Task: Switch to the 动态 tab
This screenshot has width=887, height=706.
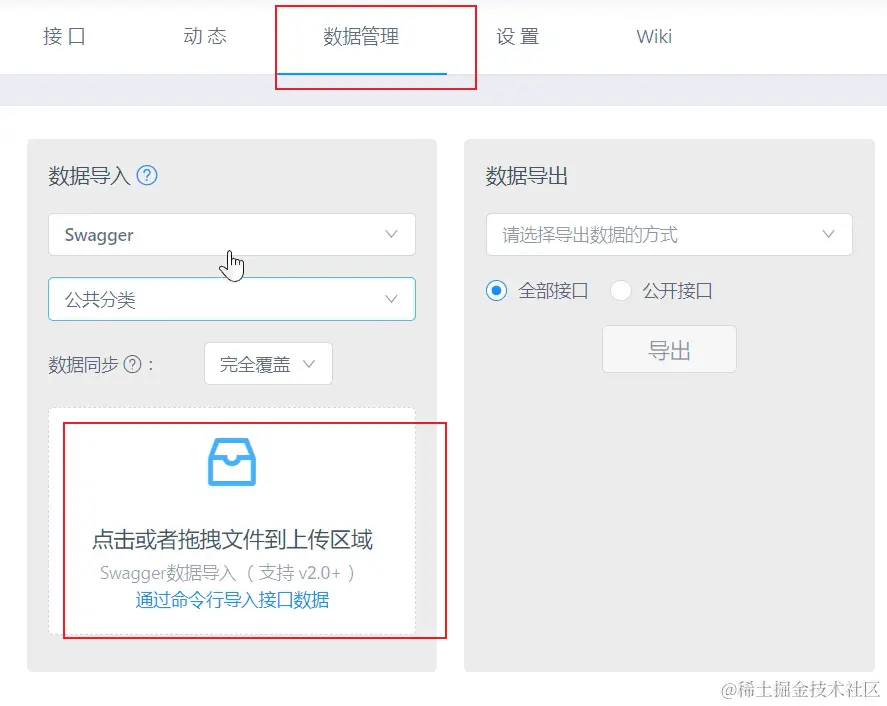Action: coord(205,36)
